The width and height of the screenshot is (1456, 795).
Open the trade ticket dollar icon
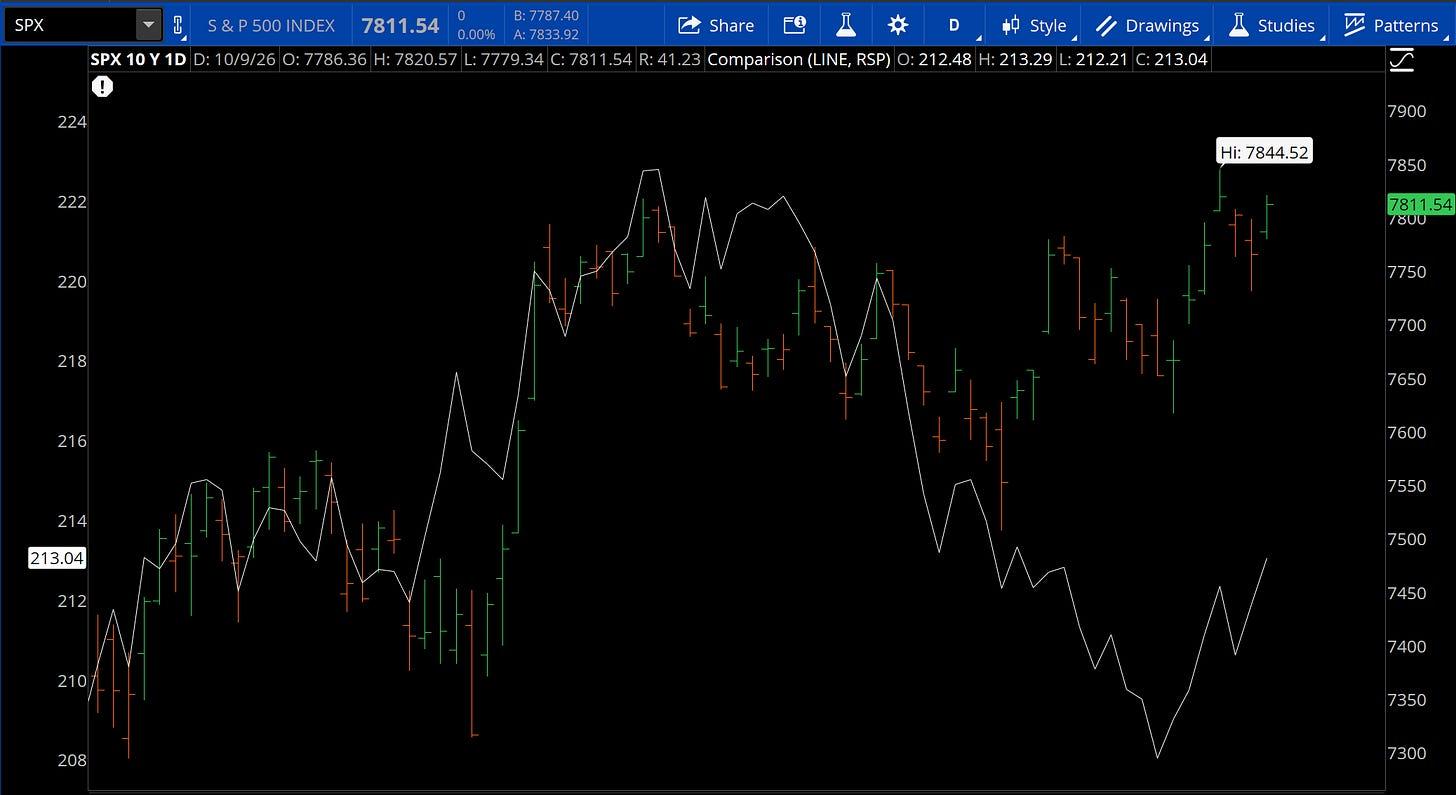coord(795,25)
